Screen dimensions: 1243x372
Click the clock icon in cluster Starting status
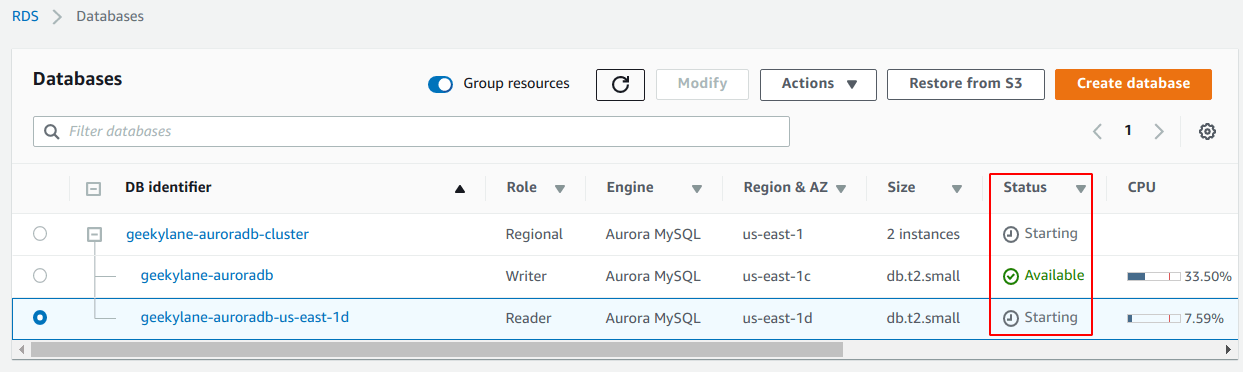[x=1011, y=234]
